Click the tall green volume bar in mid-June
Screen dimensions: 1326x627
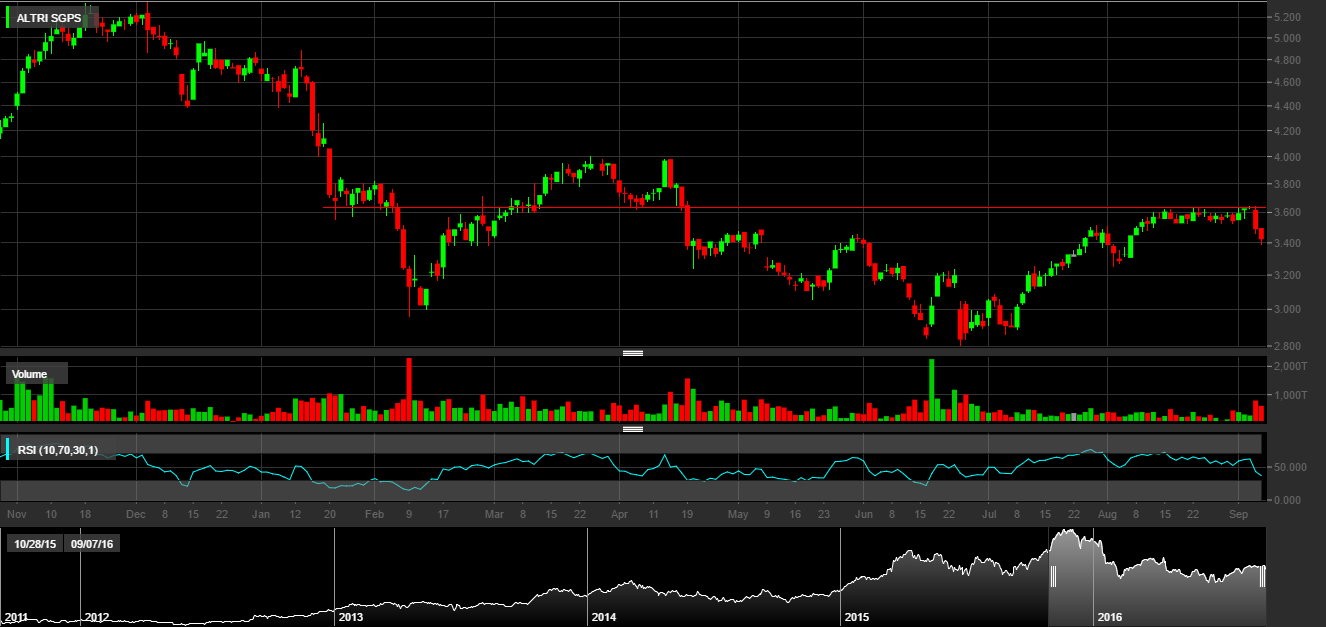tap(931, 390)
